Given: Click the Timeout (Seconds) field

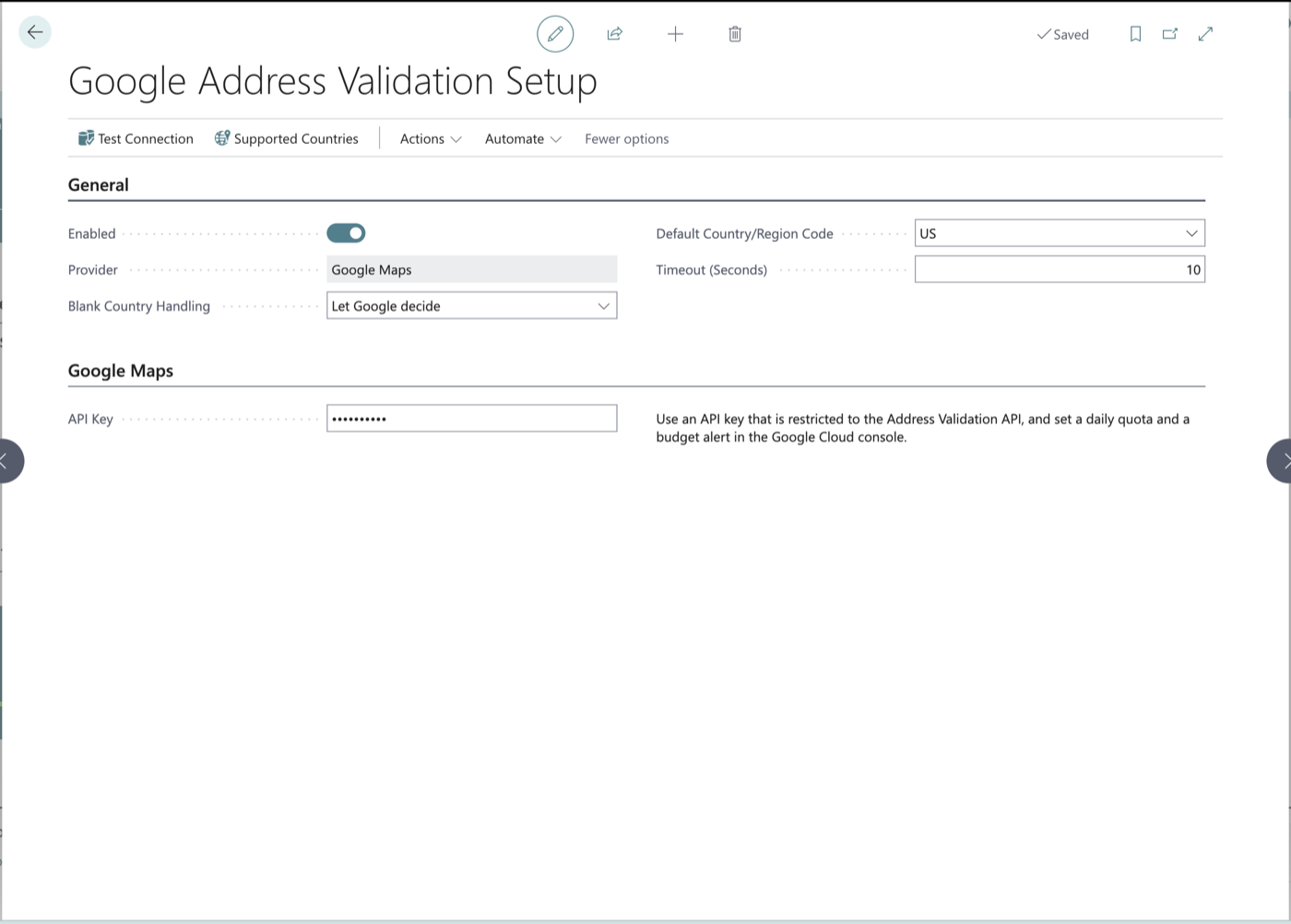Looking at the screenshot, I should 1060,269.
